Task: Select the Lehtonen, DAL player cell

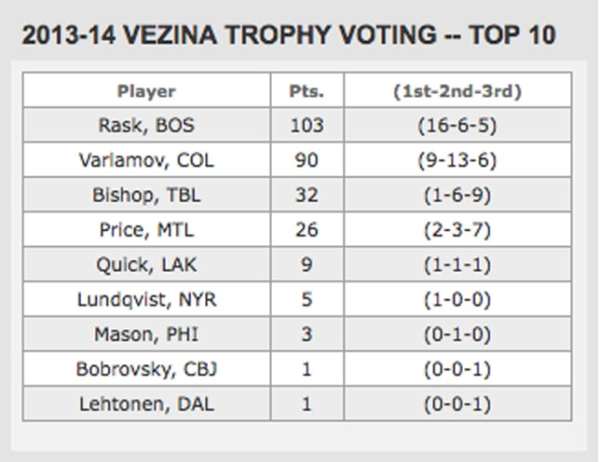Action: [x=146, y=403]
